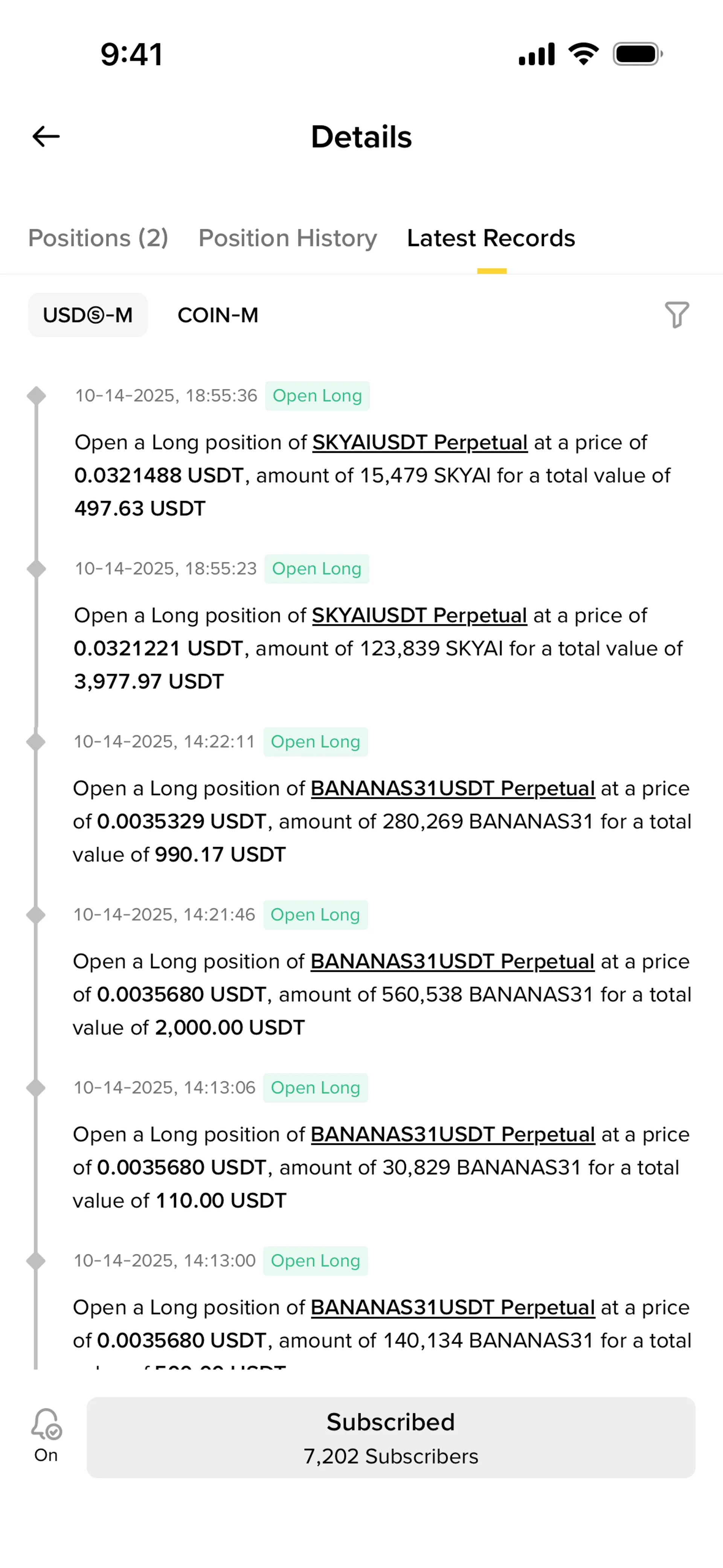Viewport: 723px width, 1568px height.
Task: Tap the Wi-Fi status icon
Action: (x=584, y=54)
